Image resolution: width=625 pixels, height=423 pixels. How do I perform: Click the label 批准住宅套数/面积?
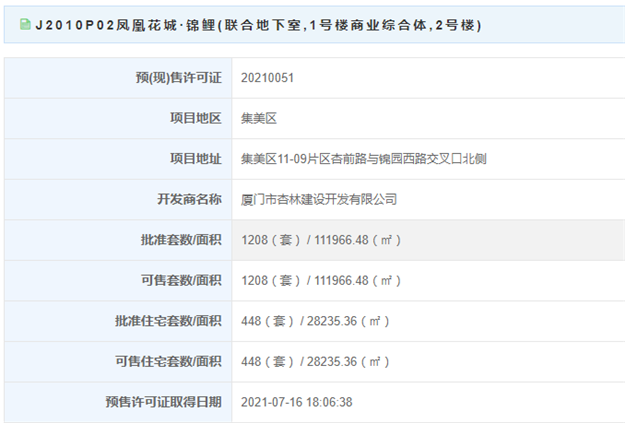click(168, 321)
